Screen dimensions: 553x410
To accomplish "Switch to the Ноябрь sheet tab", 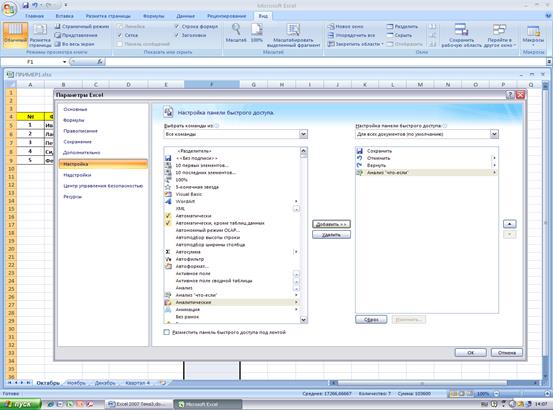I will pos(76,383).
